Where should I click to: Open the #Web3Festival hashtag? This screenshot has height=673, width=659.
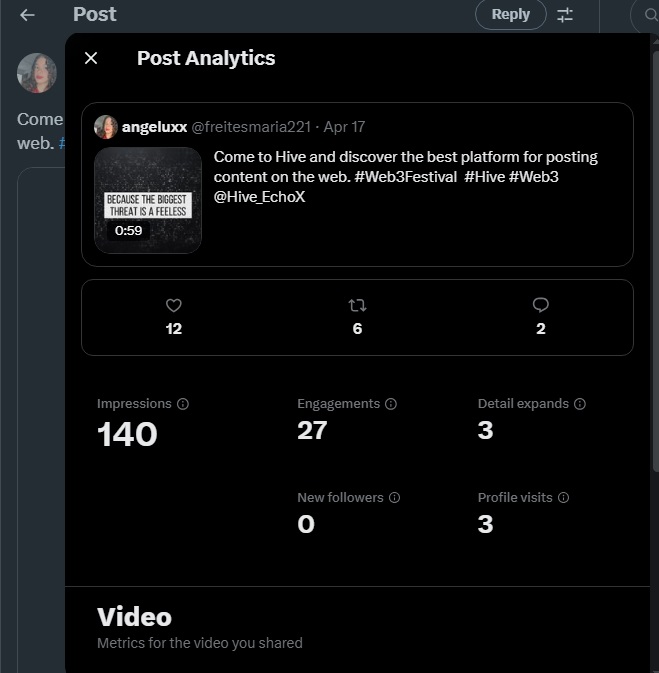pyautogui.click(x=406, y=177)
